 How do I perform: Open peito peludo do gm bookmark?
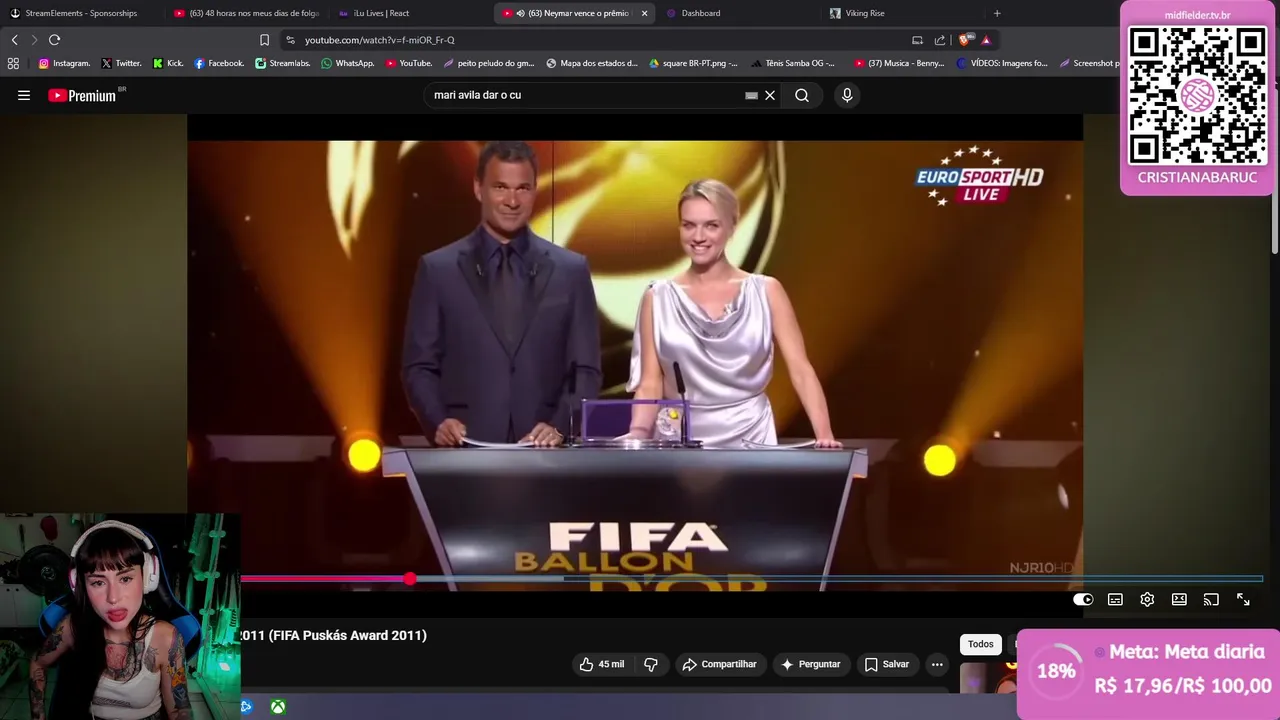[x=489, y=63]
